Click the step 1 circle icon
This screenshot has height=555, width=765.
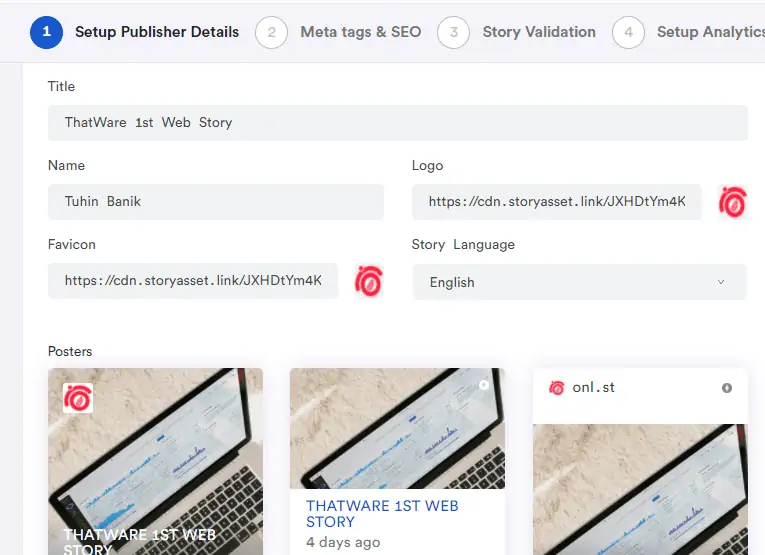coord(46,32)
